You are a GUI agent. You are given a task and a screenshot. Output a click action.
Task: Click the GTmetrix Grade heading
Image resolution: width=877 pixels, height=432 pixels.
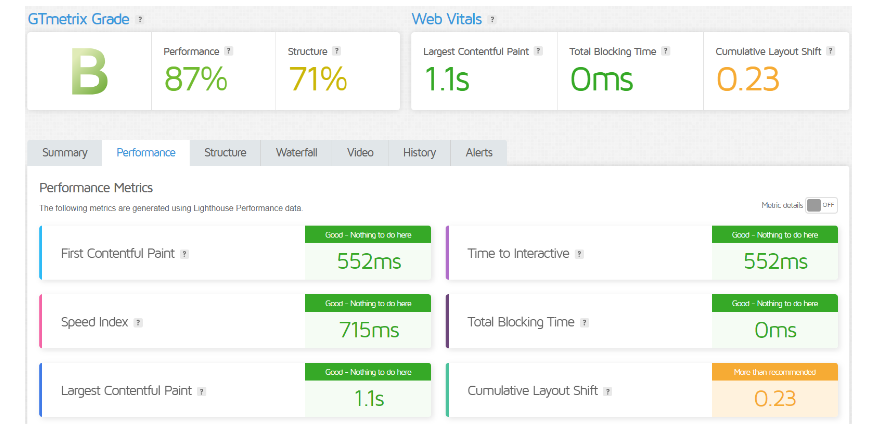[78, 20]
